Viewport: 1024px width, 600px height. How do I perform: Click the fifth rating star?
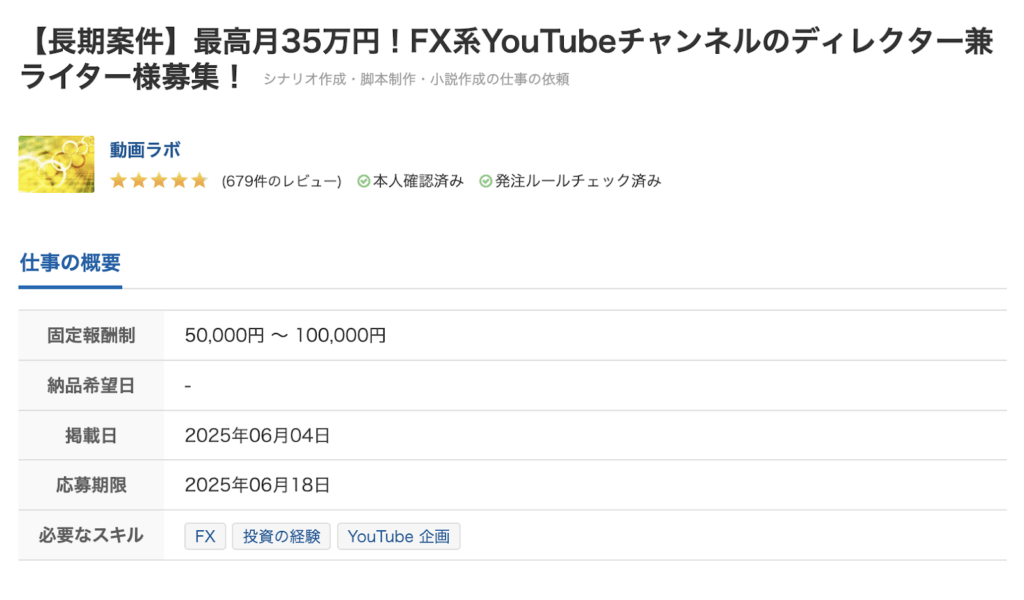pyautogui.click(x=199, y=181)
